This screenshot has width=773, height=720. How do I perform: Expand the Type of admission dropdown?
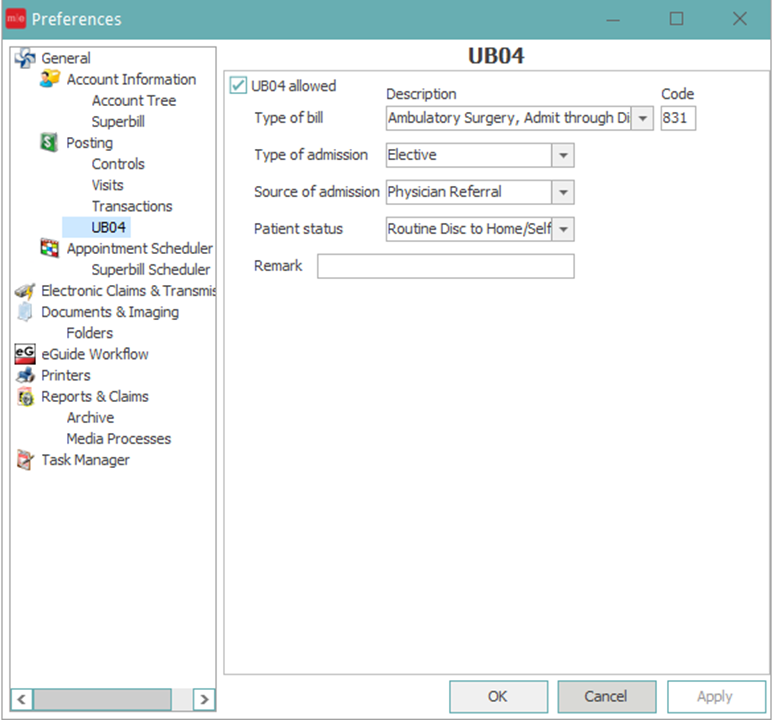[563, 155]
